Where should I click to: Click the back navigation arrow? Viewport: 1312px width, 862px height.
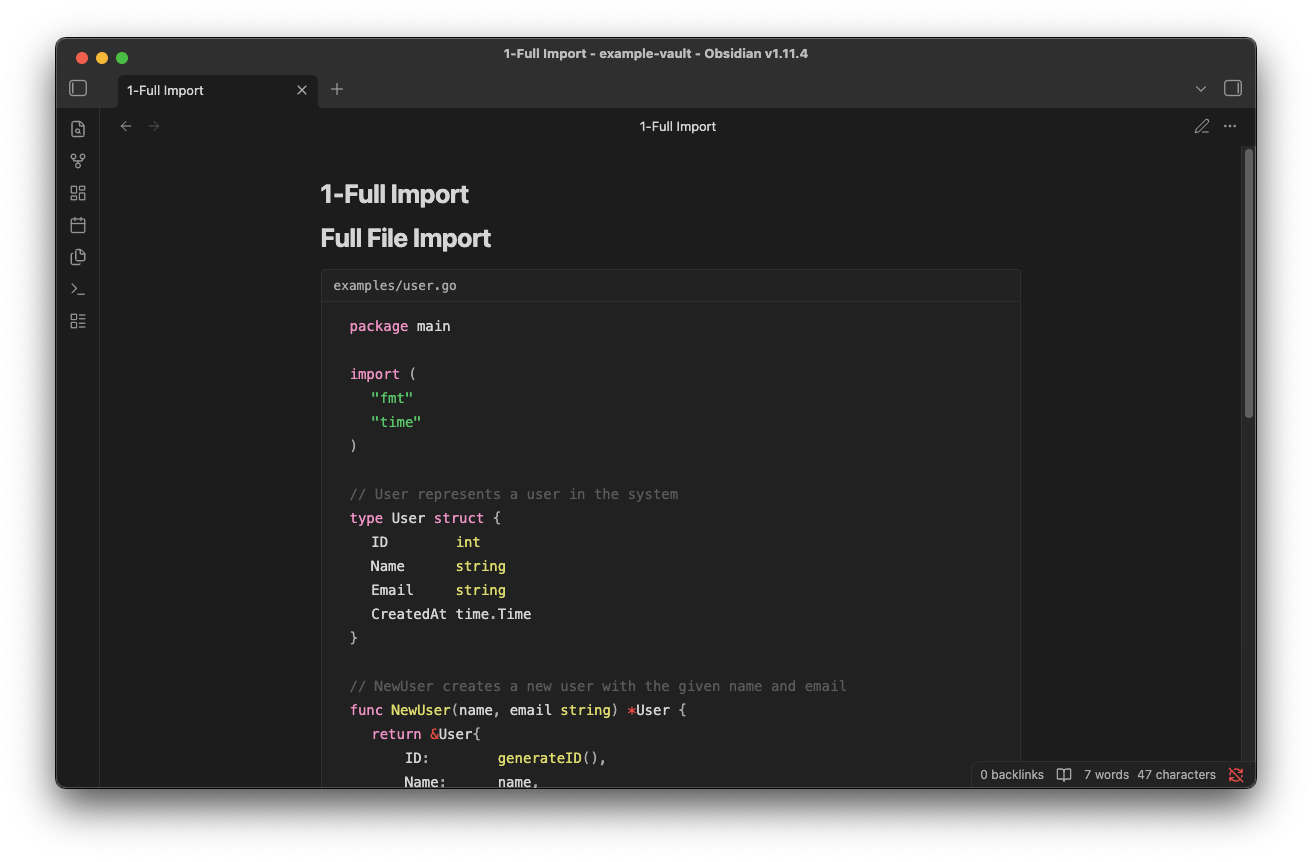[x=125, y=126]
